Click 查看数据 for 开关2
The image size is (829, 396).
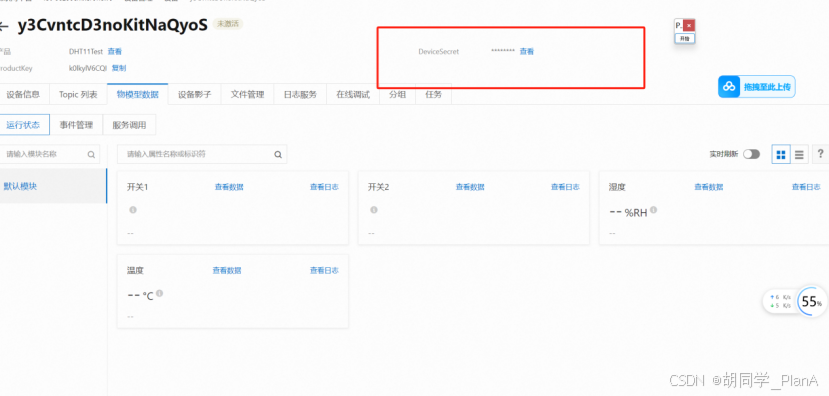click(x=470, y=187)
